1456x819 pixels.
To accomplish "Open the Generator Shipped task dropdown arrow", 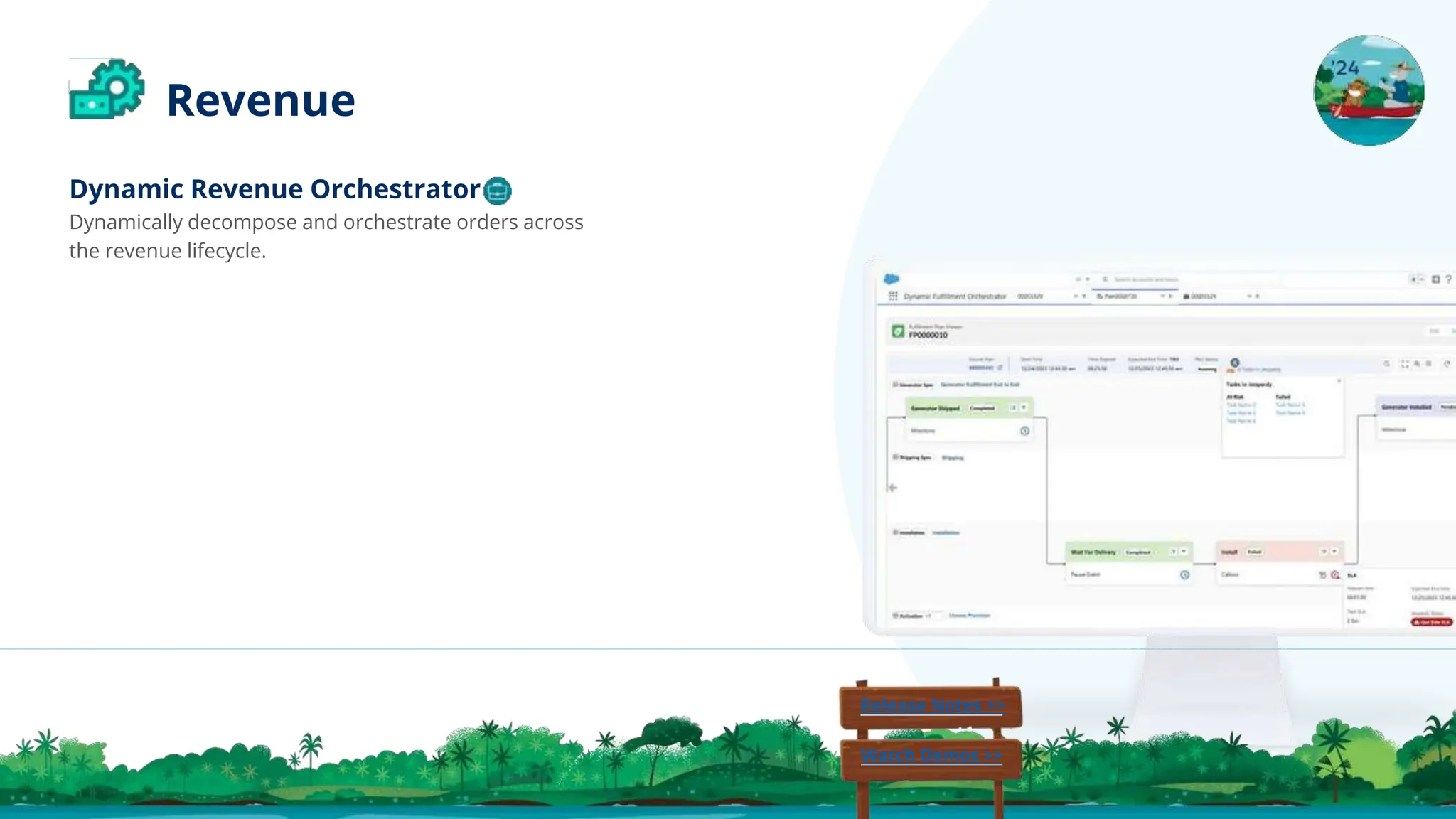I will tap(1024, 408).
